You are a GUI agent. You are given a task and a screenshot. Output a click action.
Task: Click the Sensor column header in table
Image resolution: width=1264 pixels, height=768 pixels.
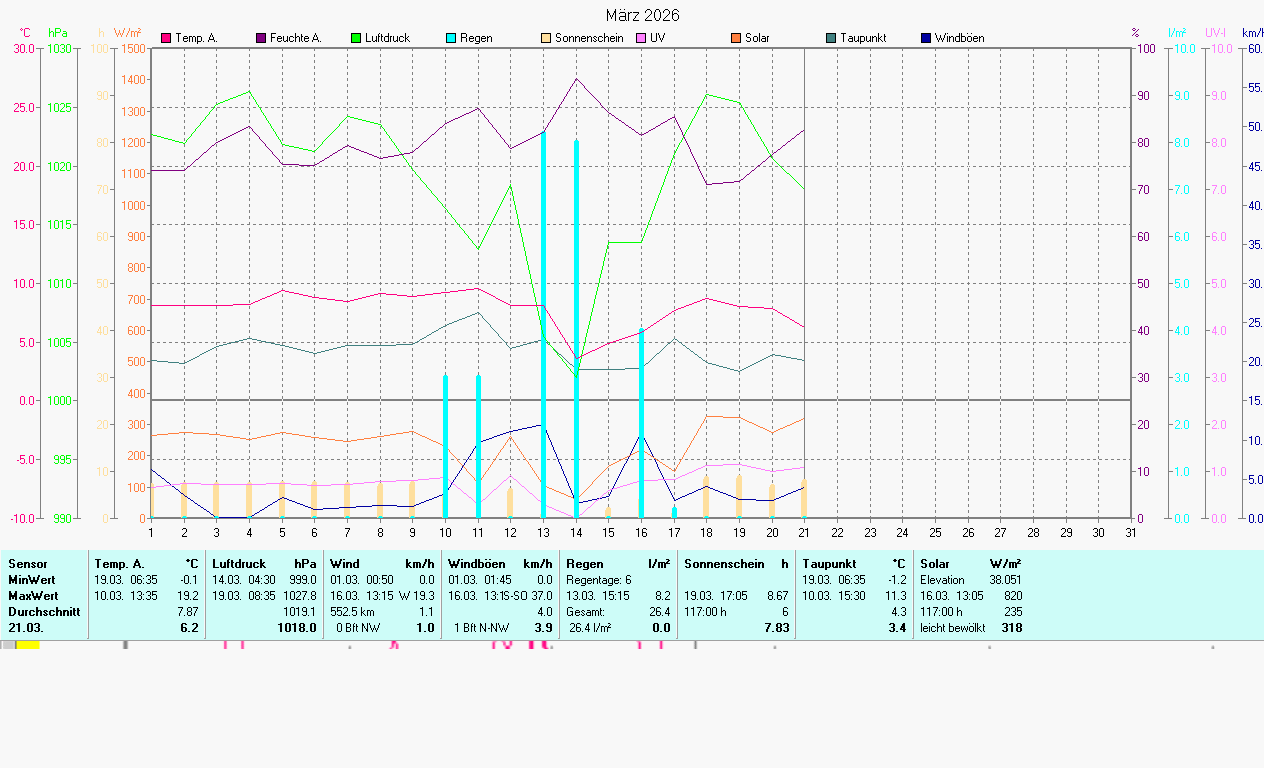pyautogui.click(x=28, y=564)
